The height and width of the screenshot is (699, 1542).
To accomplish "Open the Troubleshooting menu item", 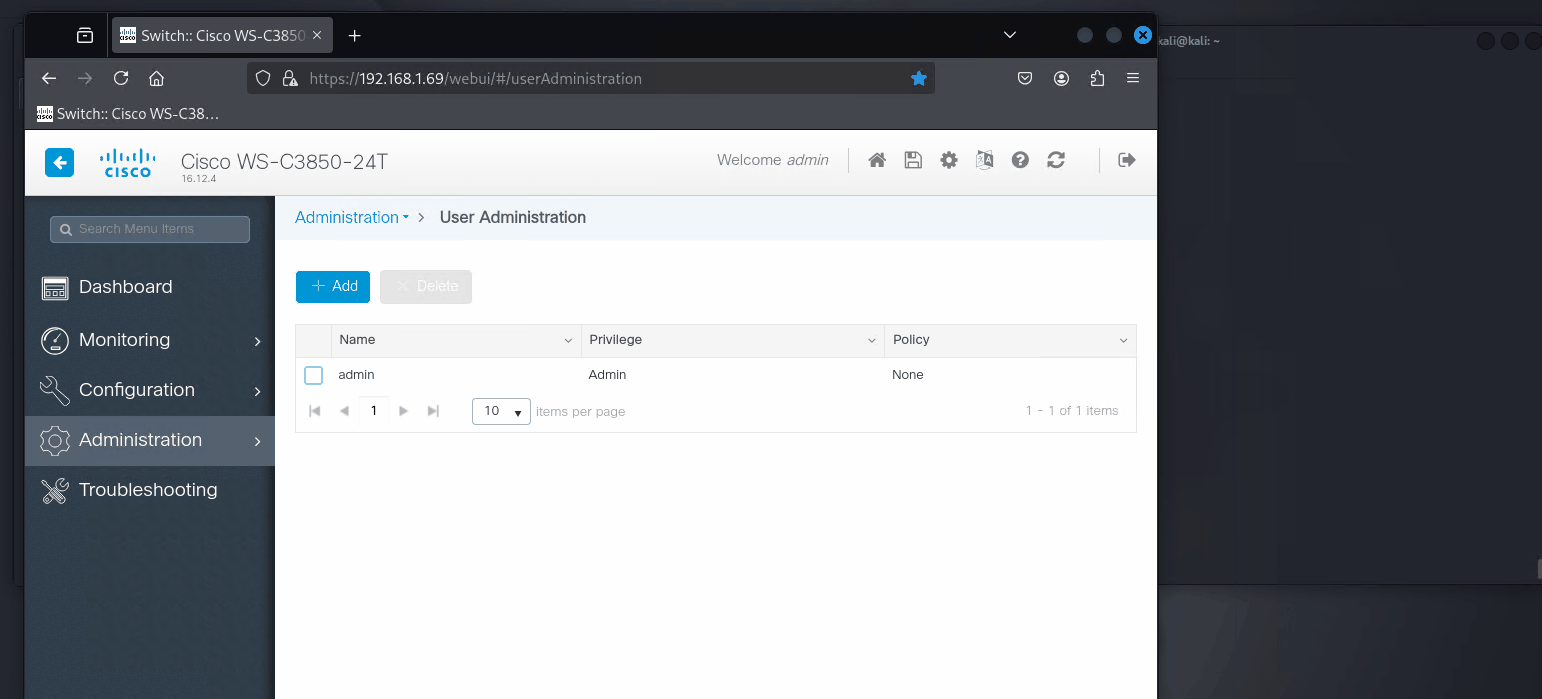I will click(x=150, y=491).
